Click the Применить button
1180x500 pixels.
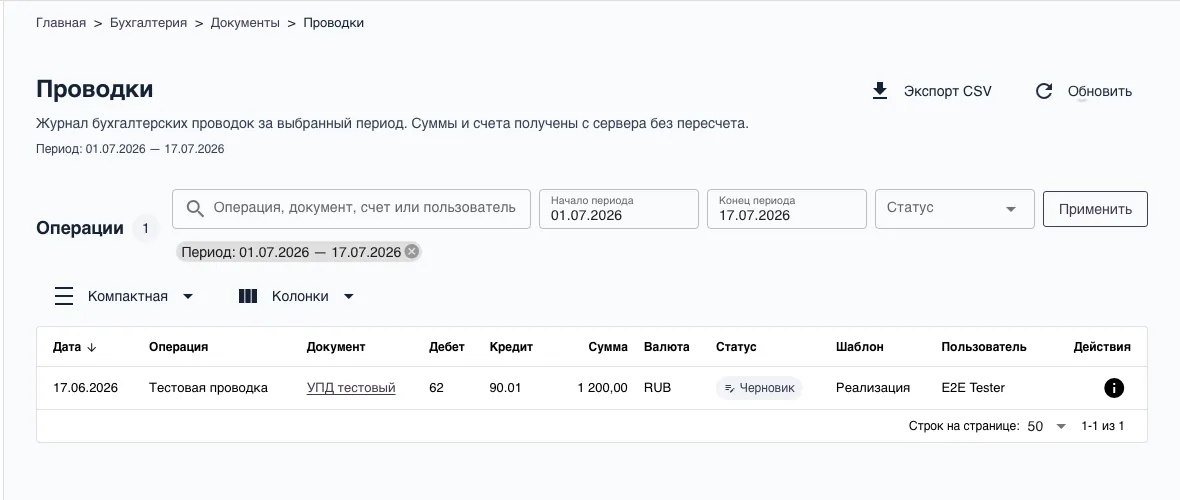click(1095, 209)
